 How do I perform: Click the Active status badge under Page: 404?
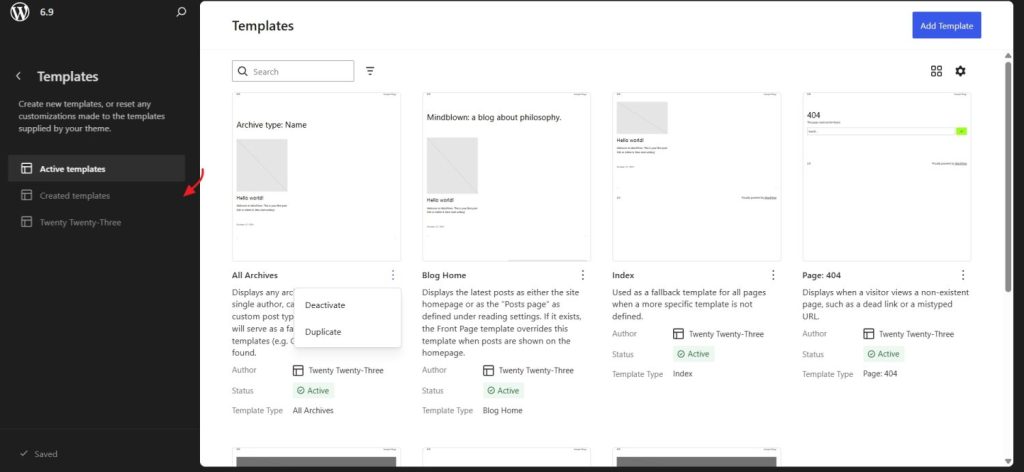pos(883,354)
